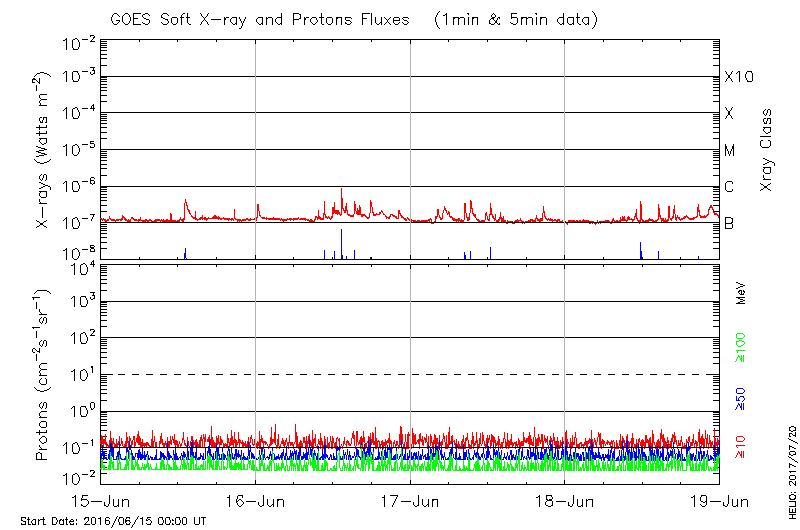Viewport: 800px width, 530px height.
Task: Select the 19-Jun date label
Action: 718,500
